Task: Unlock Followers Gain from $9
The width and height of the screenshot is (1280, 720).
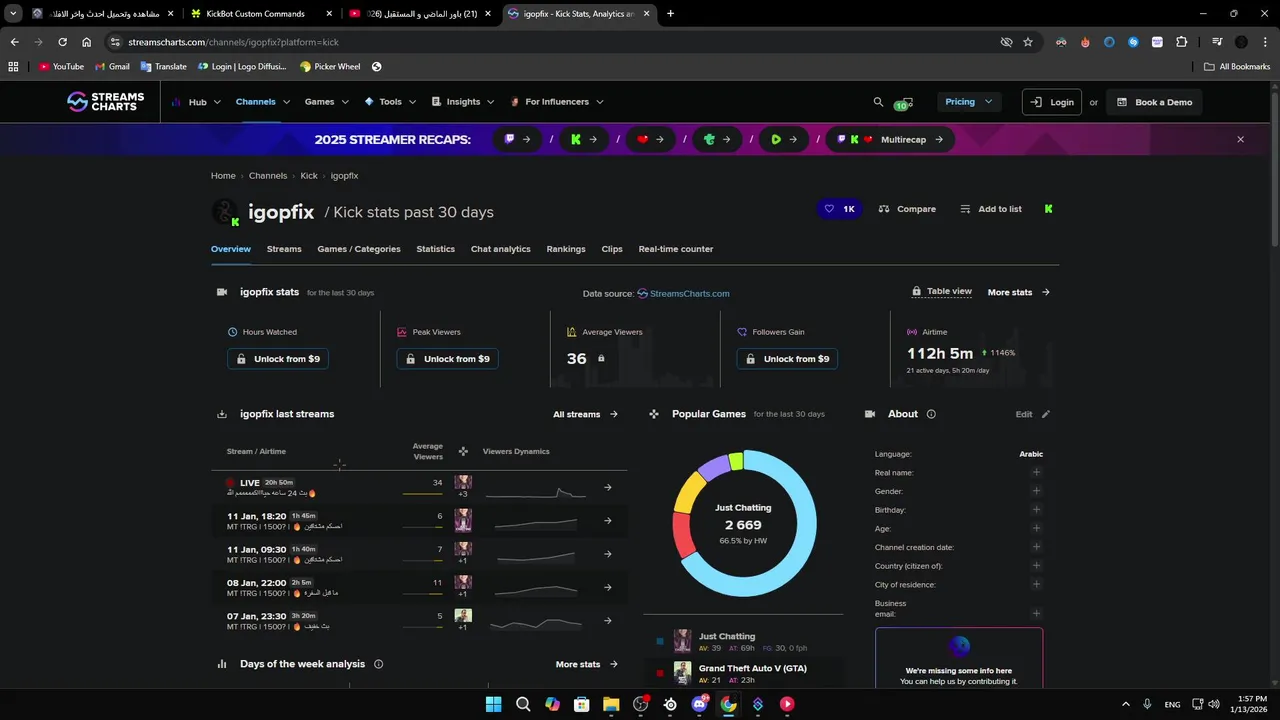Action: (x=787, y=359)
